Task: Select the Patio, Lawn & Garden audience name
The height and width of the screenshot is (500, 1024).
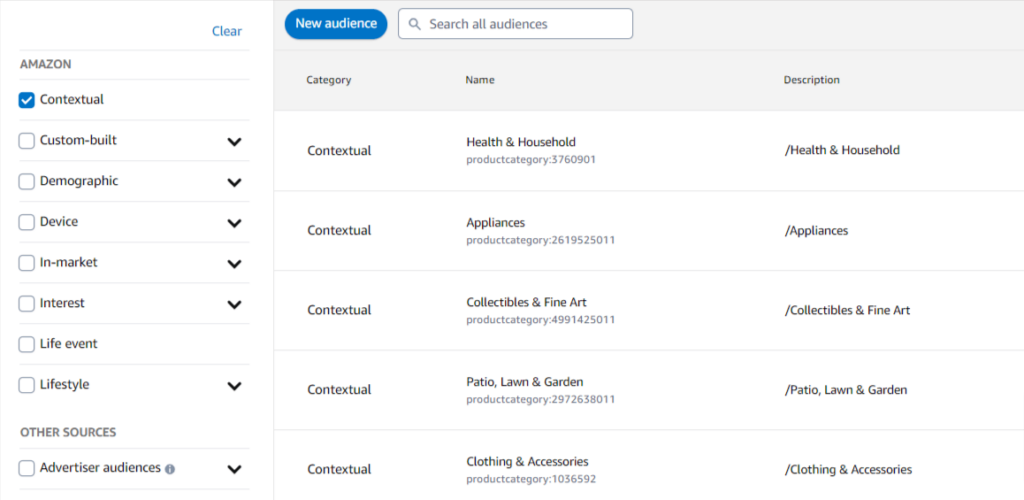Action: tap(524, 382)
